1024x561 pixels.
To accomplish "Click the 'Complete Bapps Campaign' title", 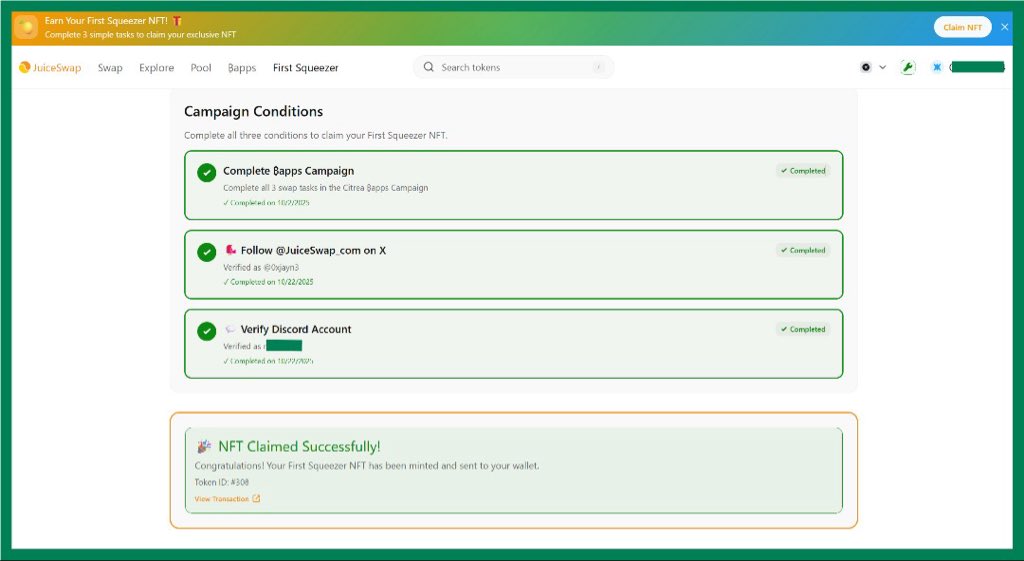I will (289, 171).
